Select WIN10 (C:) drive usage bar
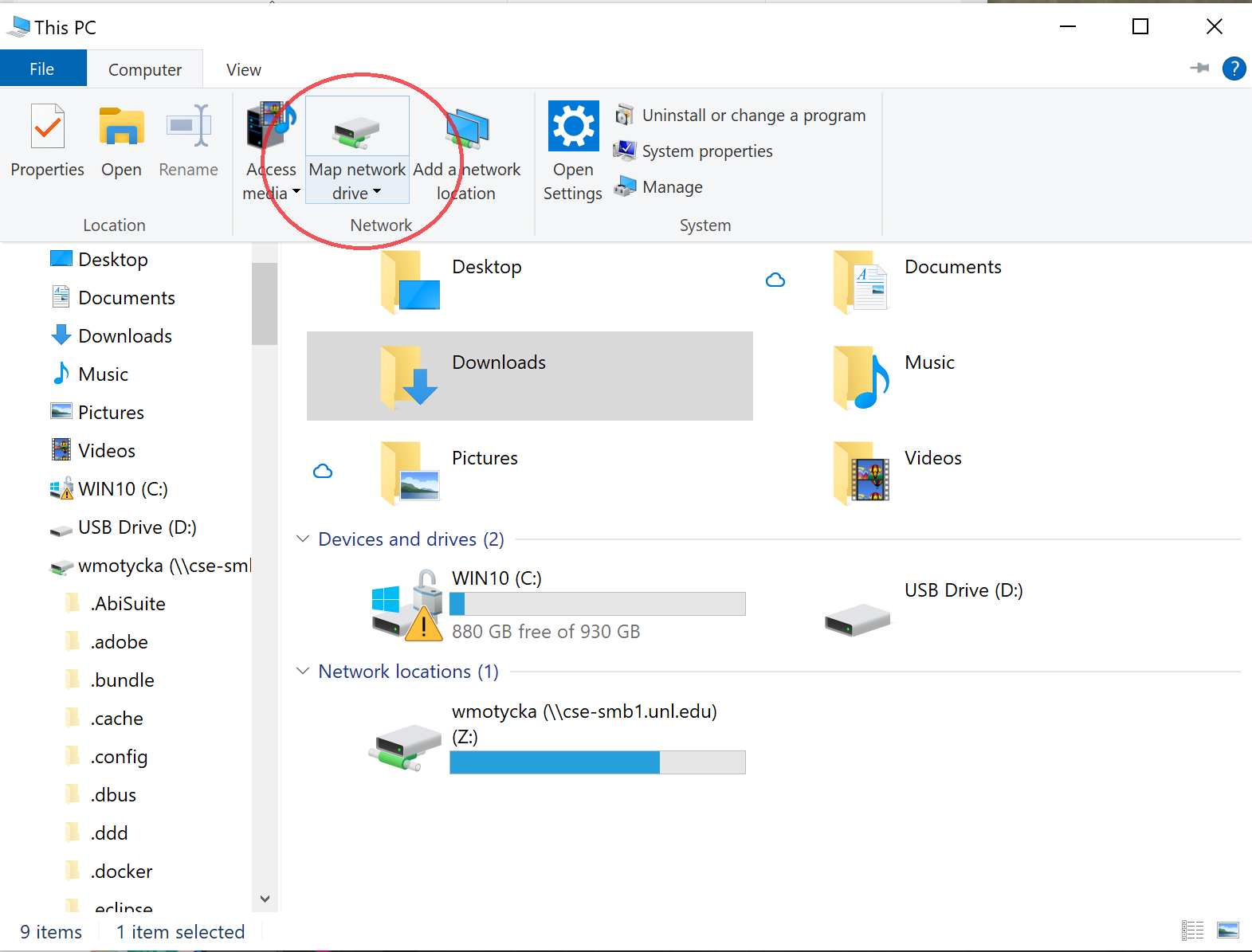This screenshot has height=952, width=1252. [x=597, y=604]
